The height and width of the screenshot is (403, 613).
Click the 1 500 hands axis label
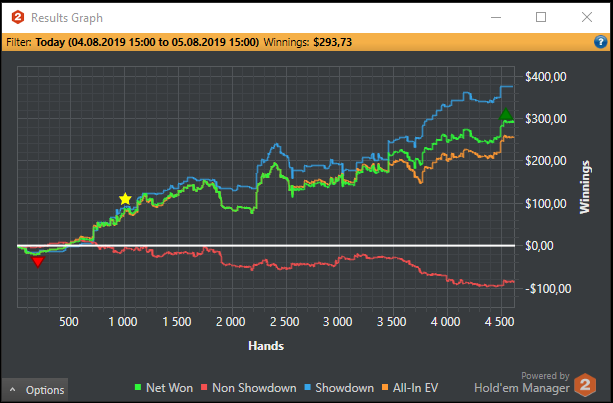[x=177, y=322]
